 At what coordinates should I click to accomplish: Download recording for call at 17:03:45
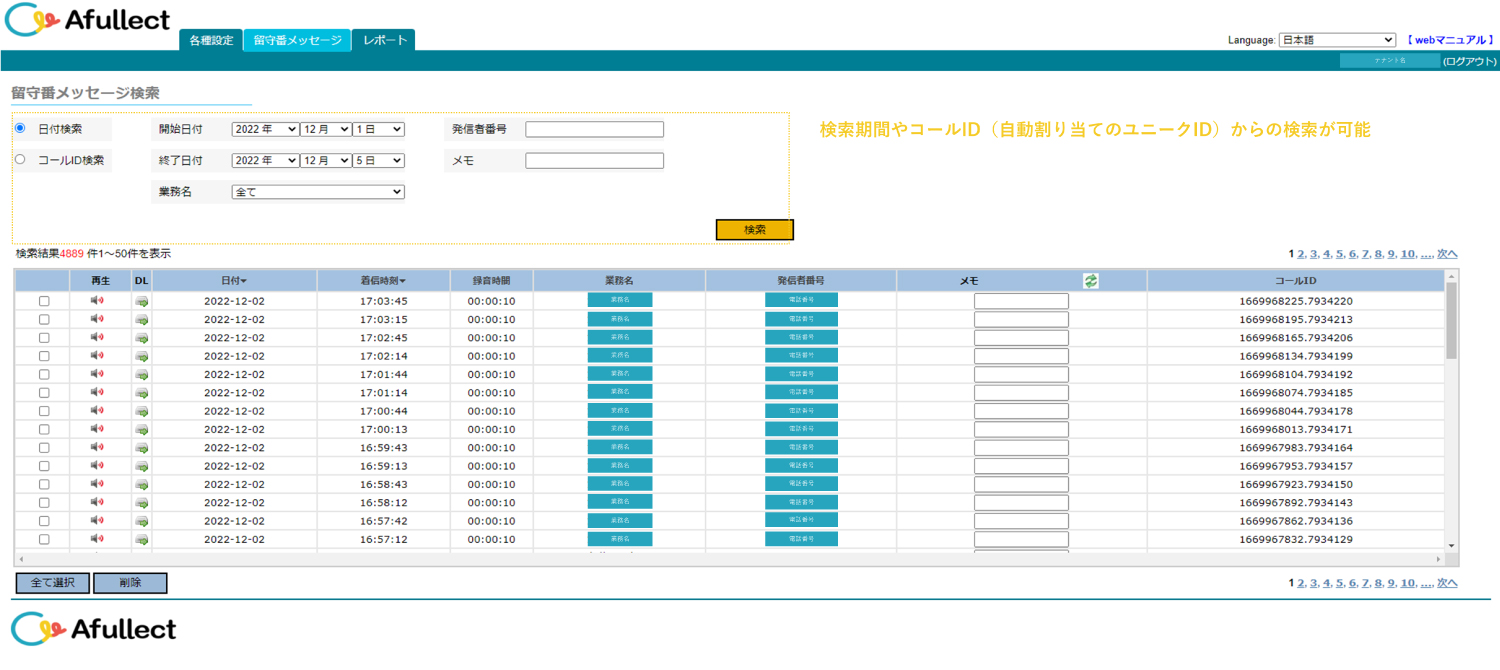click(x=142, y=301)
